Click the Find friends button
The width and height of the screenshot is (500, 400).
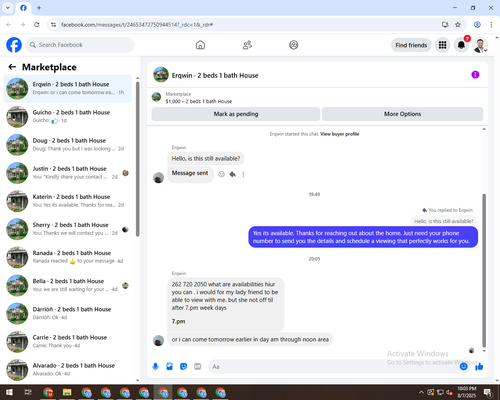[x=411, y=45]
